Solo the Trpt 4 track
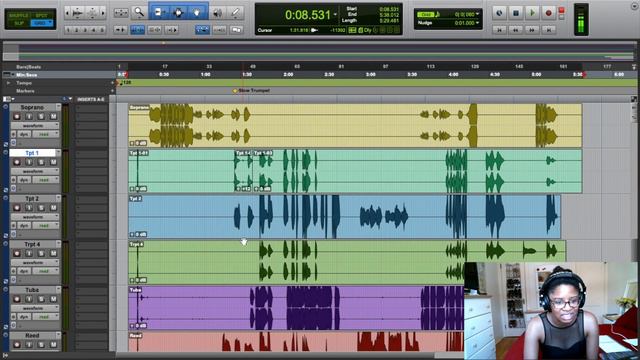640x360 pixels. 41,253
